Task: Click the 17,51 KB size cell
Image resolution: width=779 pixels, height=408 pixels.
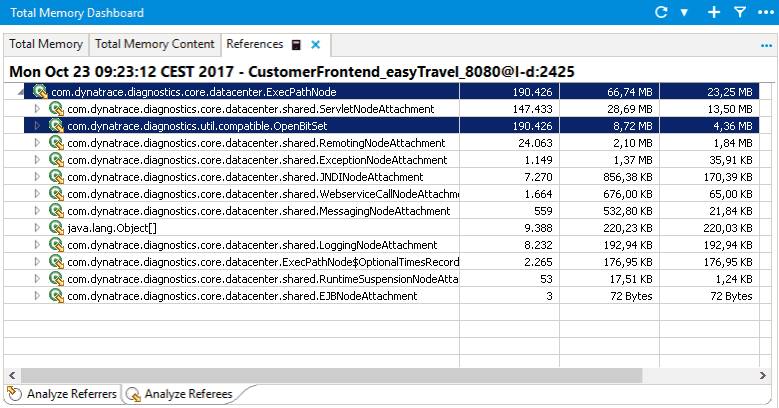Action: pos(610,279)
